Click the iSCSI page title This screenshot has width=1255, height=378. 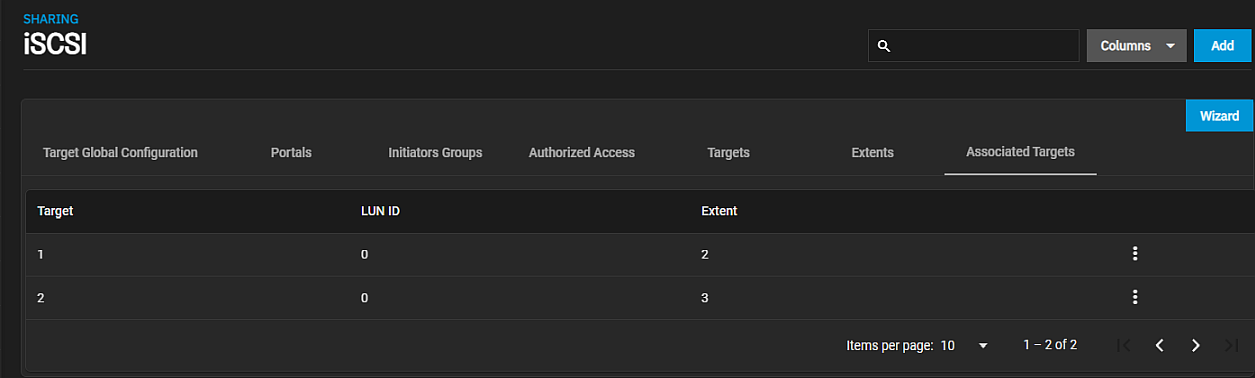click(x=56, y=45)
